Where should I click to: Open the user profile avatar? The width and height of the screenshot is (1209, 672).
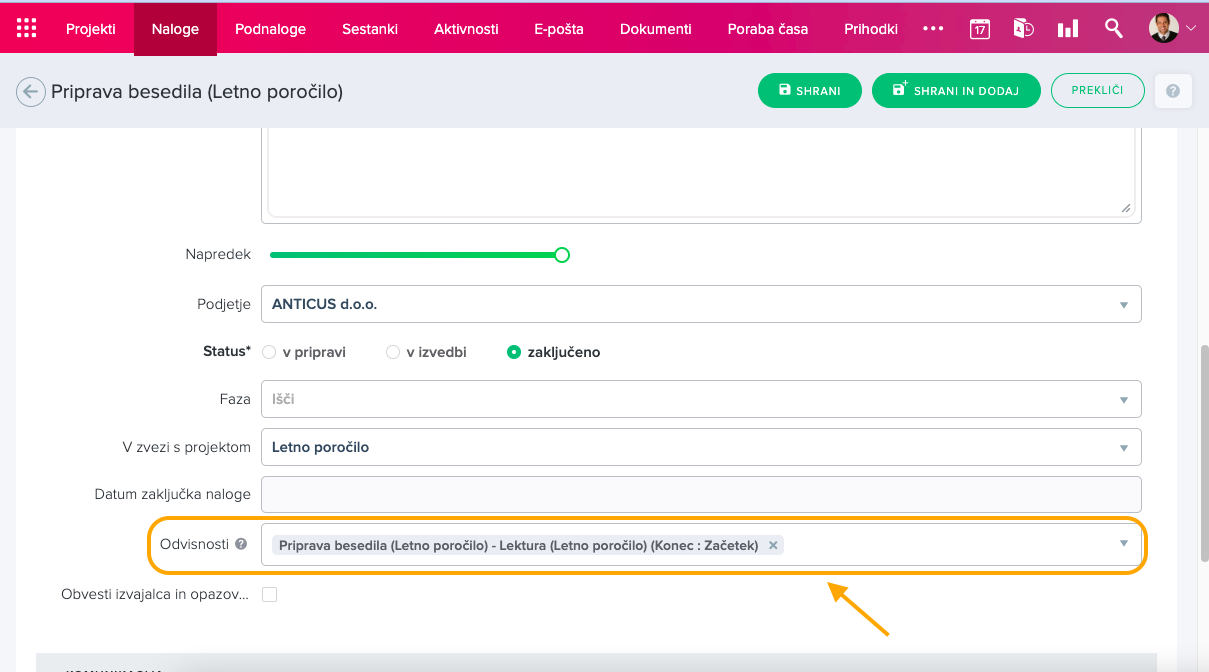[x=1163, y=28]
